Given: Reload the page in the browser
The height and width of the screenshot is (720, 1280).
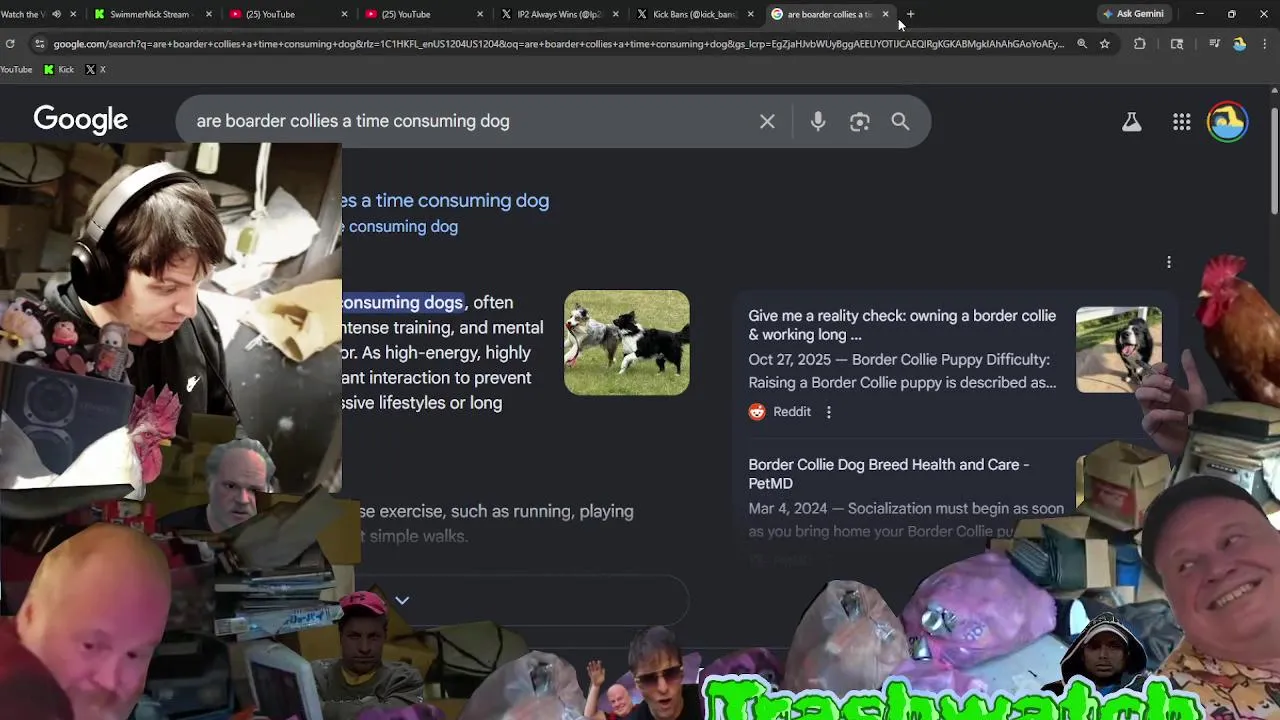Looking at the screenshot, I should pos(10,44).
